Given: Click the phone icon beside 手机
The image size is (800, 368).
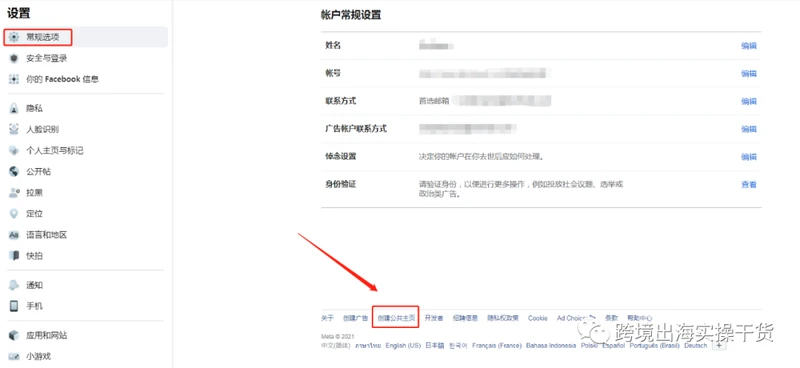Looking at the screenshot, I should tap(14, 306).
